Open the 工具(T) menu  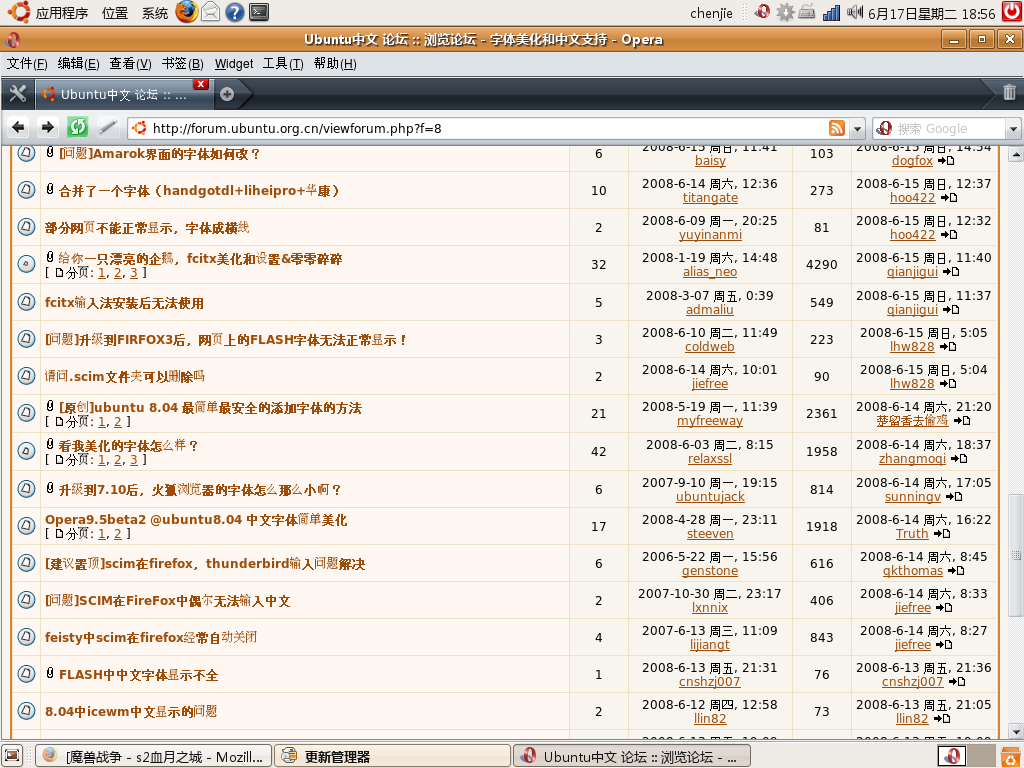pos(283,63)
